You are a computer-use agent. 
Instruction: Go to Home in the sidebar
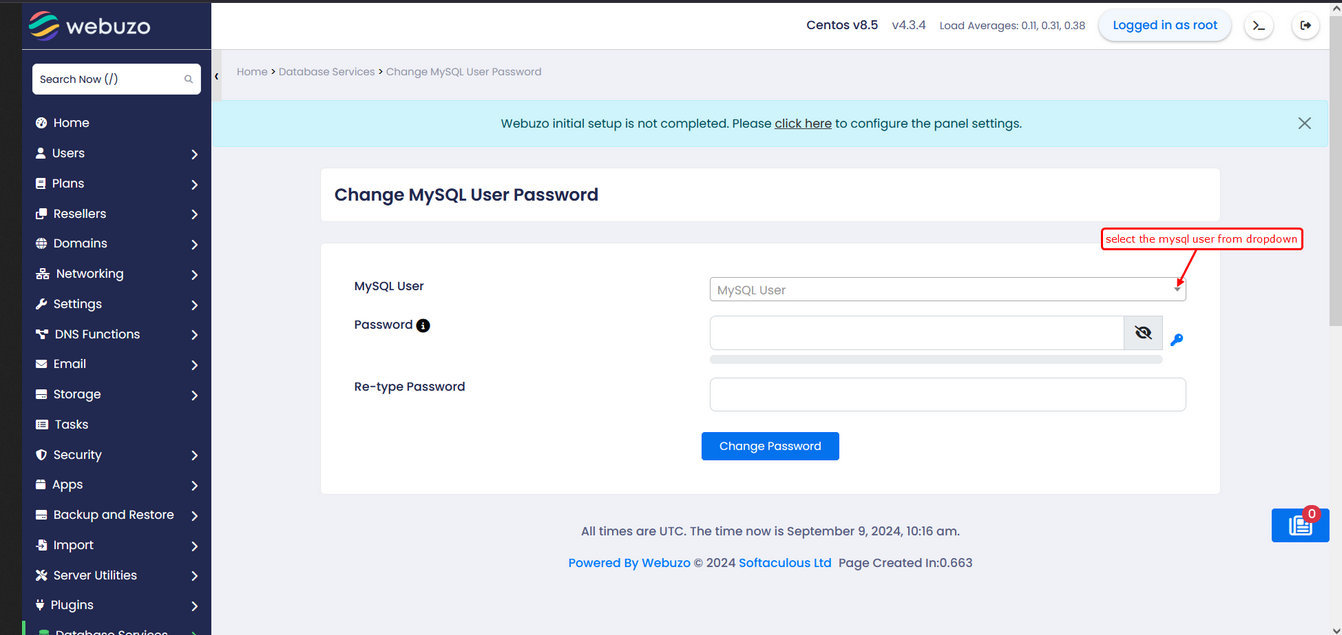coord(71,123)
